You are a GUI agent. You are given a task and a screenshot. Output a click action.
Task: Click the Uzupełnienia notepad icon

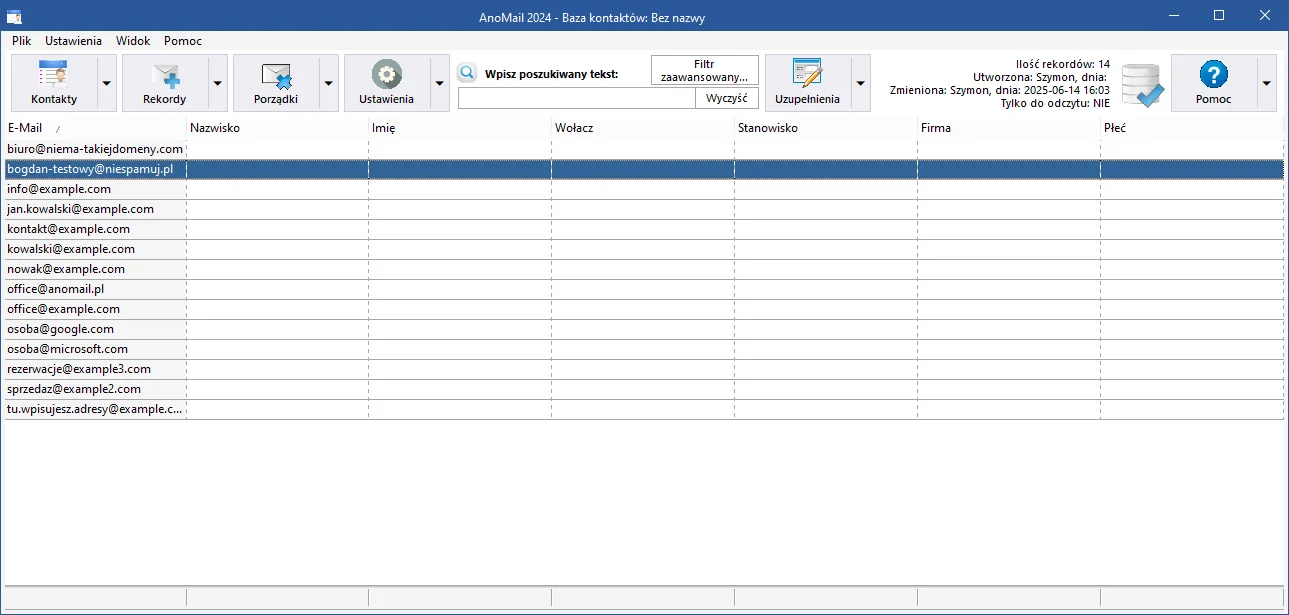pos(807,75)
